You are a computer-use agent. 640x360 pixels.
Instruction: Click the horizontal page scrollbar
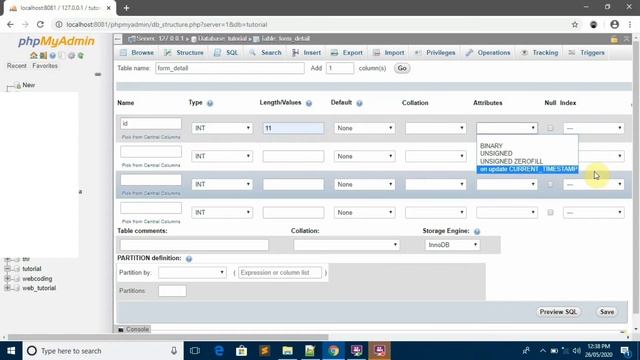point(168,337)
